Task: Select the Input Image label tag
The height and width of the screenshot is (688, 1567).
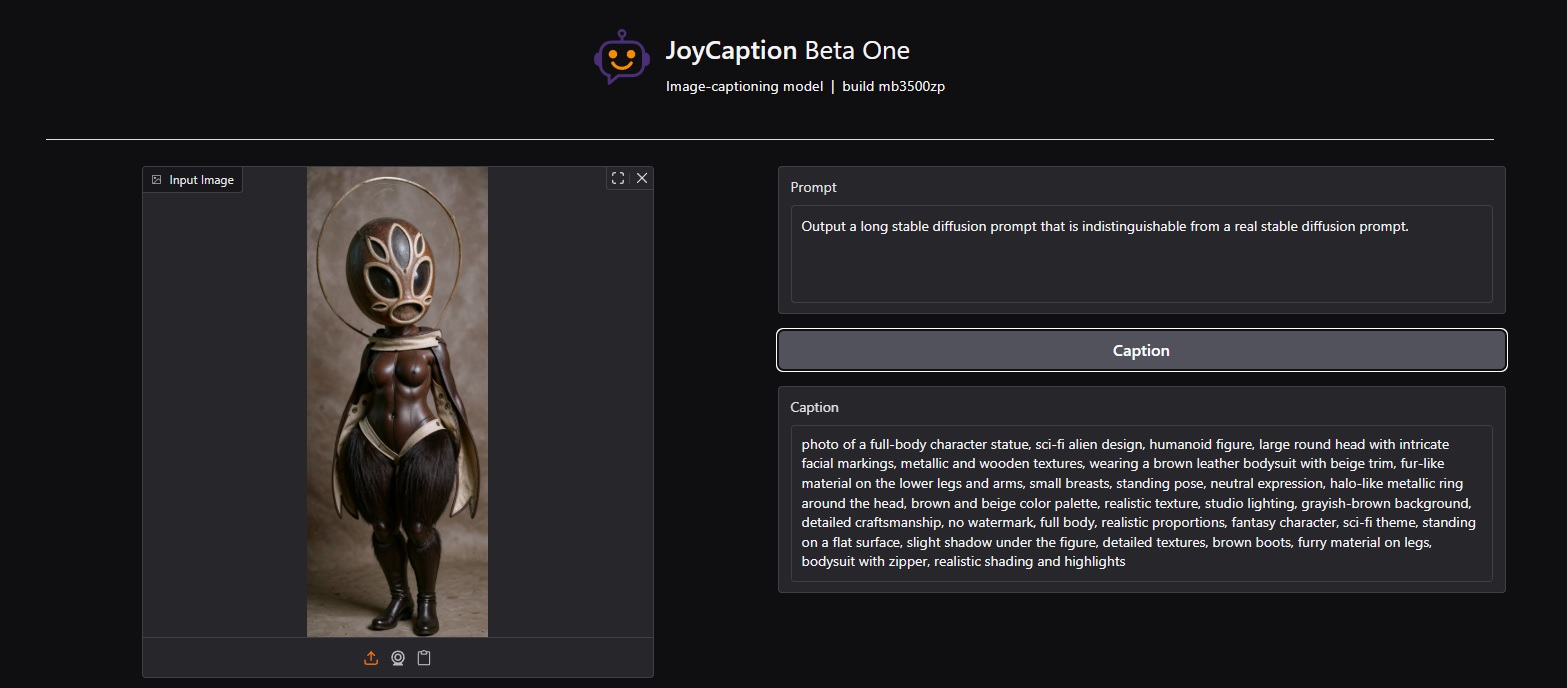Action: [x=201, y=180]
